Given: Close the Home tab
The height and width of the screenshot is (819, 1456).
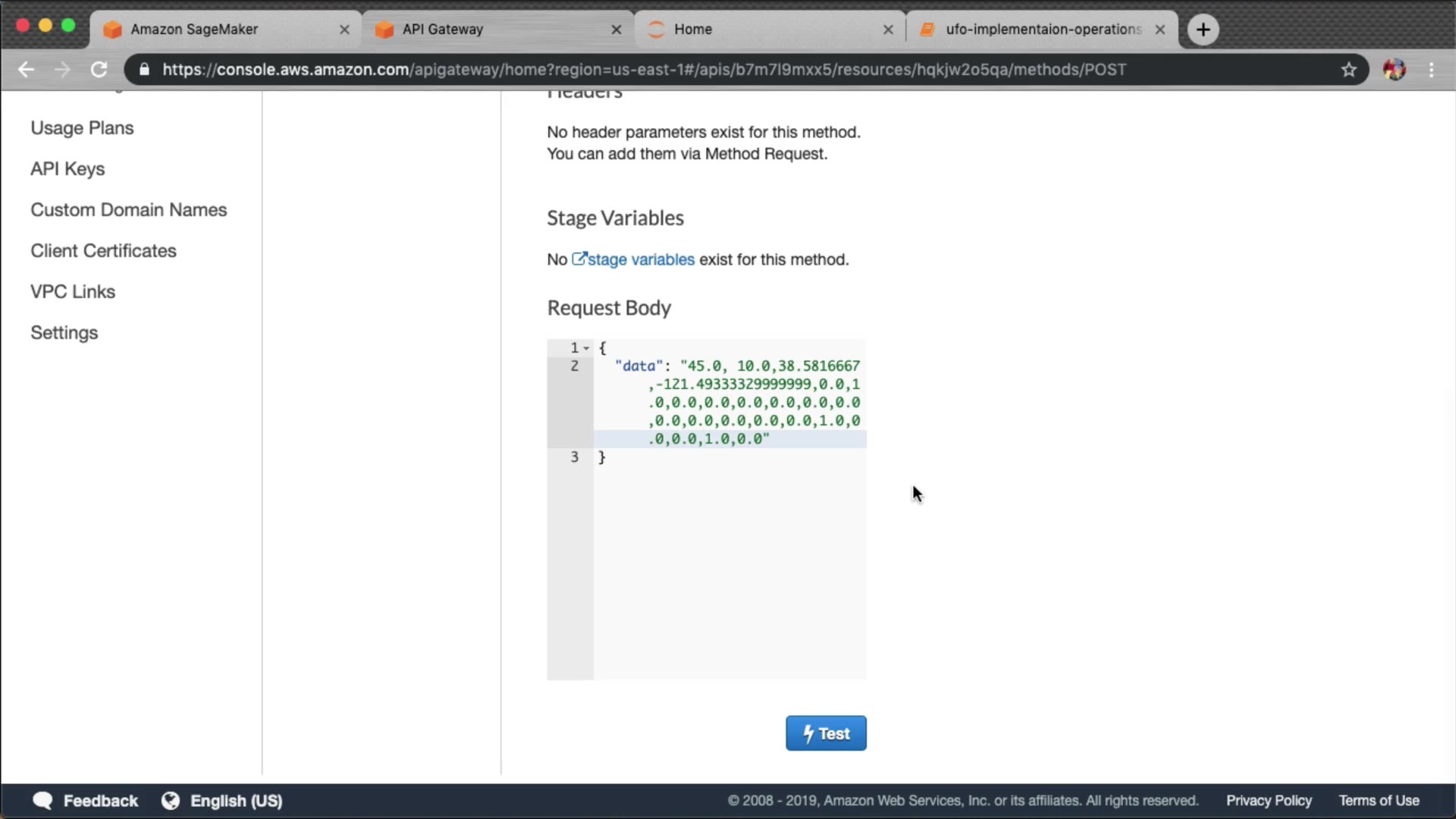Looking at the screenshot, I should pos(888,30).
